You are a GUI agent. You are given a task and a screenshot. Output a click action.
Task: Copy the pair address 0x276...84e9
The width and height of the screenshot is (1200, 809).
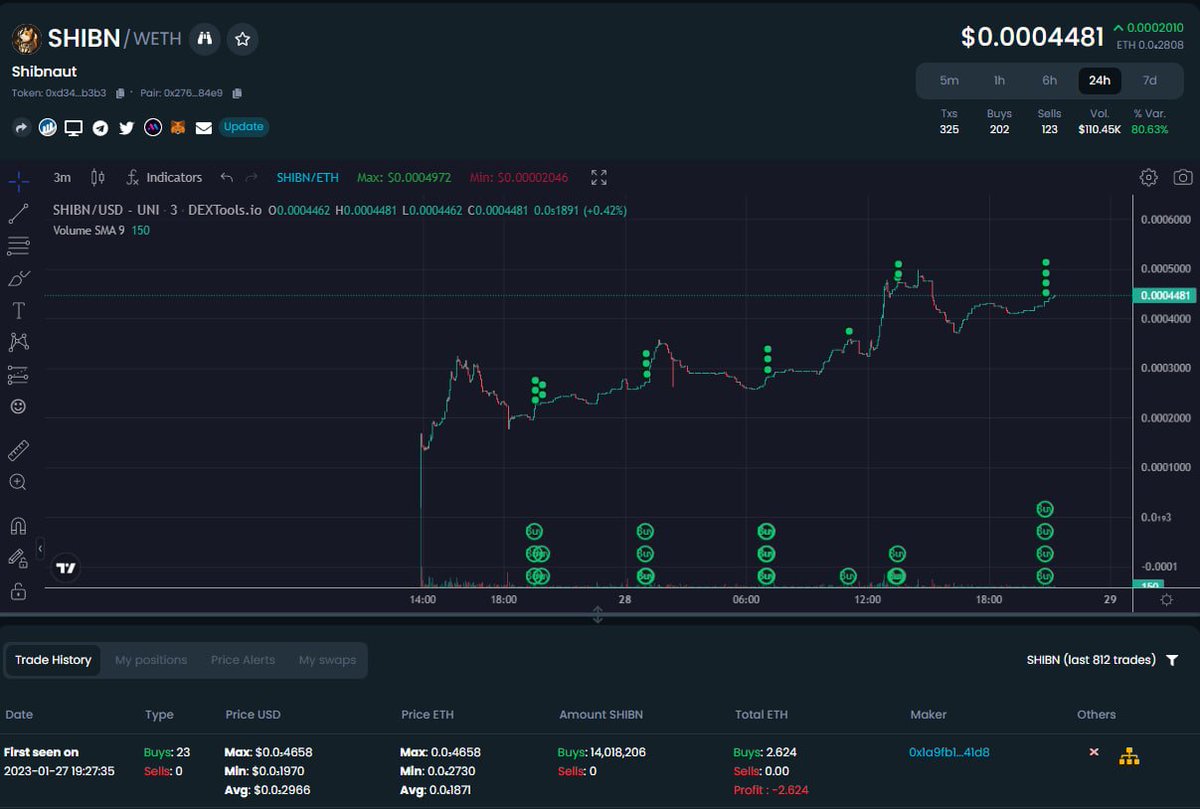pyautogui.click(x=237, y=93)
